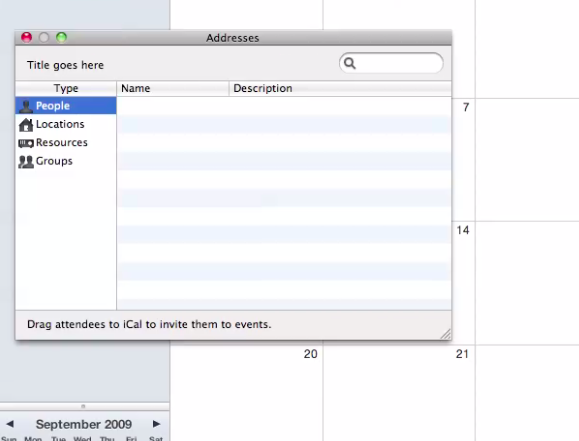The width and height of the screenshot is (579, 441).
Task: Click day 14 in iCal month view
Action: pyautogui.click(x=463, y=230)
